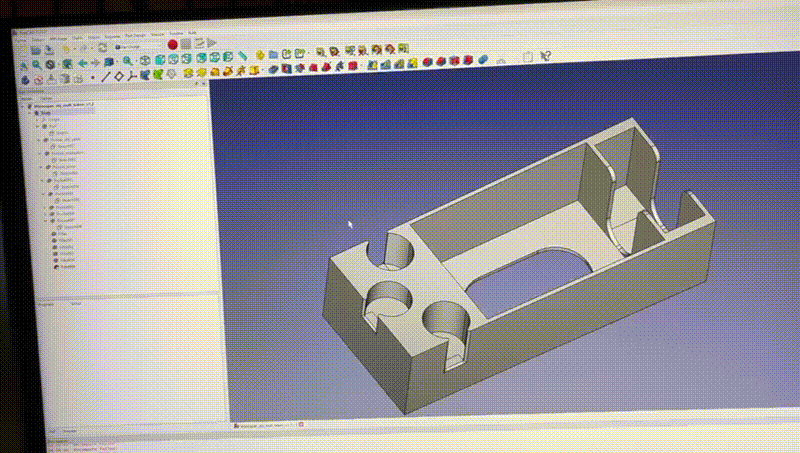Click the model's center circular hole
The height and width of the screenshot is (453, 800).
(389, 298)
